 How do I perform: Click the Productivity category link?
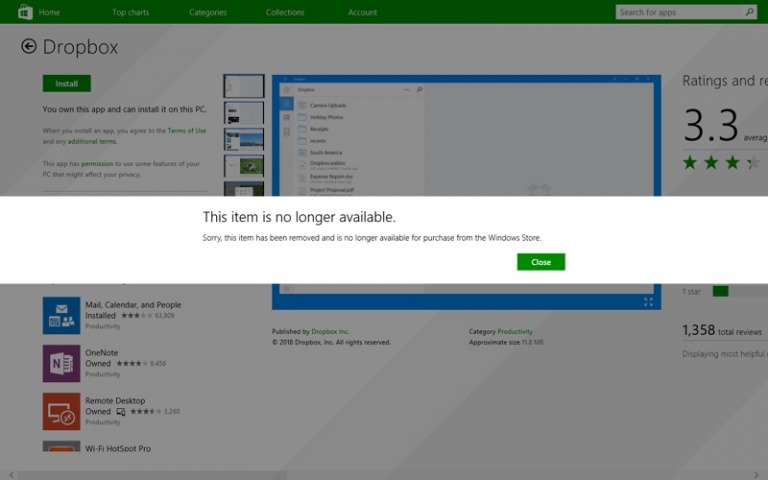coord(516,331)
